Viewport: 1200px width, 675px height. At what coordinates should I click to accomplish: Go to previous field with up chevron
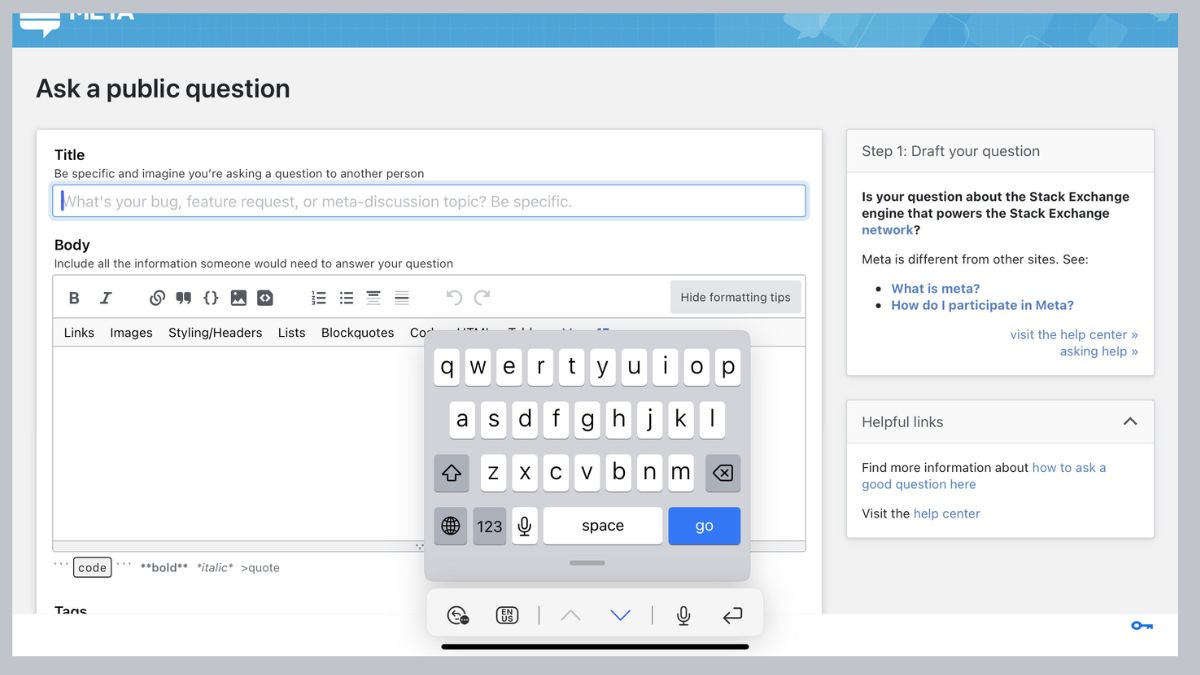pos(570,616)
